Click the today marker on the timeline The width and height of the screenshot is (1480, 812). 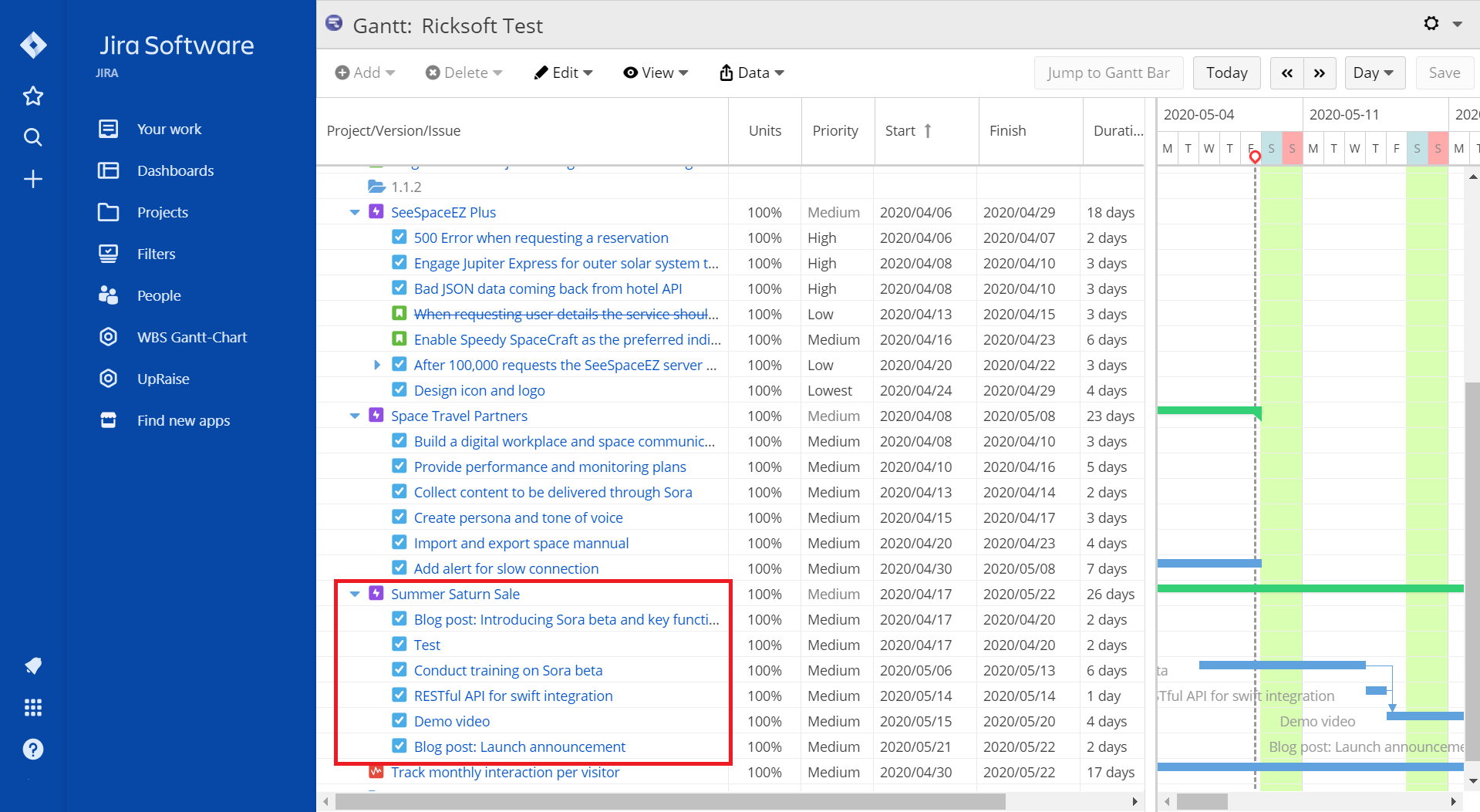click(1255, 157)
